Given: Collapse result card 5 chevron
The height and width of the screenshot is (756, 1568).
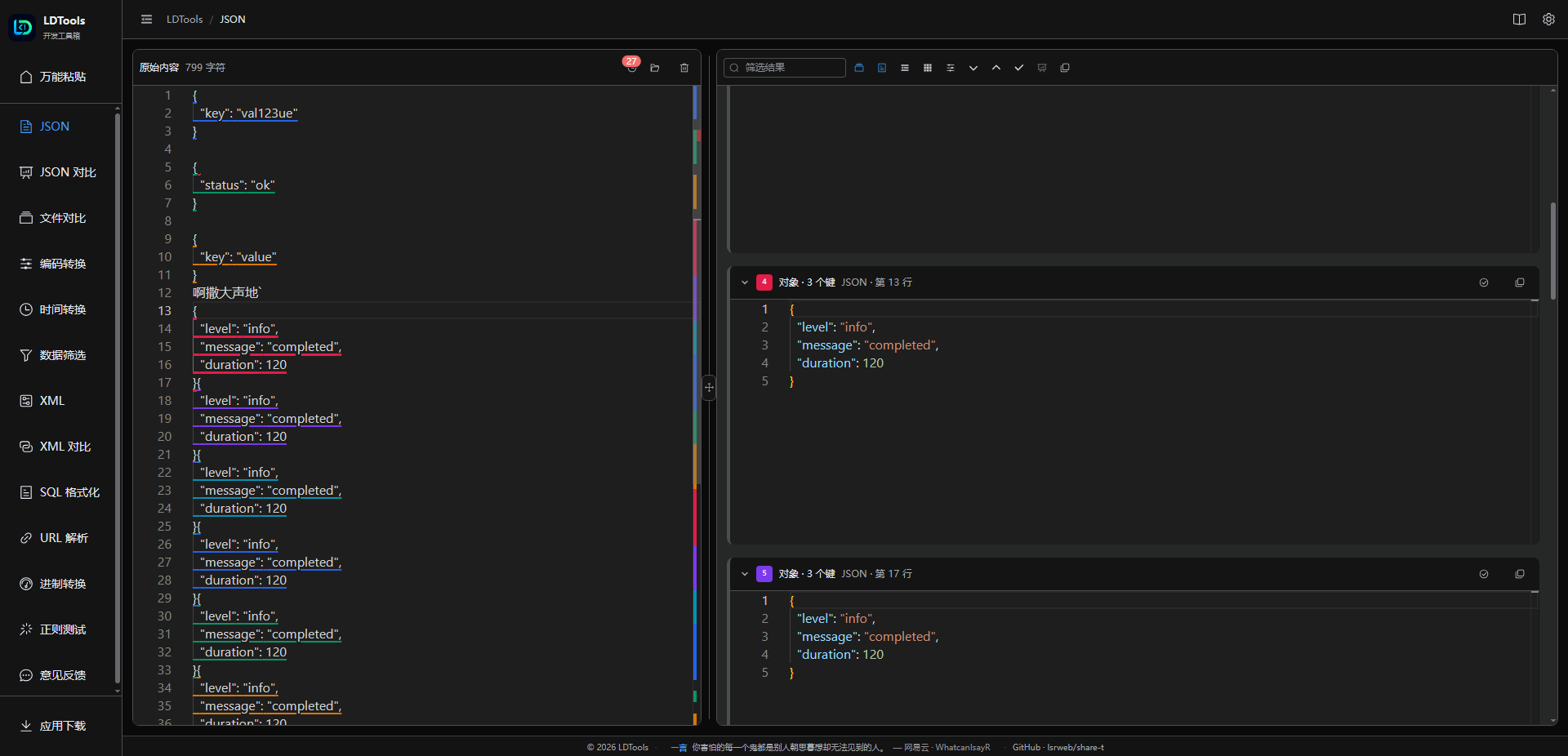Looking at the screenshot, I should (x=745, y=574).
